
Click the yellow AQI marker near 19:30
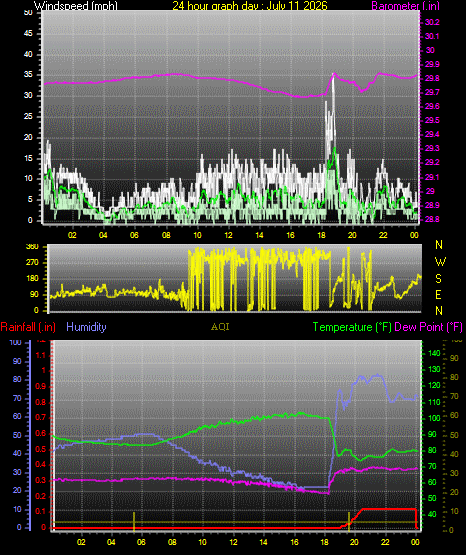click(349, 521)
